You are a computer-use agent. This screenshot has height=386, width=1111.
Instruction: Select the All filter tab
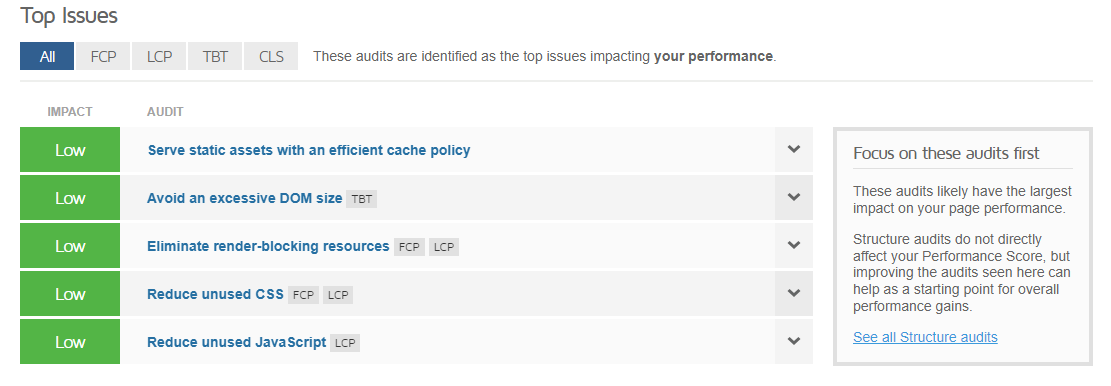coord(47,56)
